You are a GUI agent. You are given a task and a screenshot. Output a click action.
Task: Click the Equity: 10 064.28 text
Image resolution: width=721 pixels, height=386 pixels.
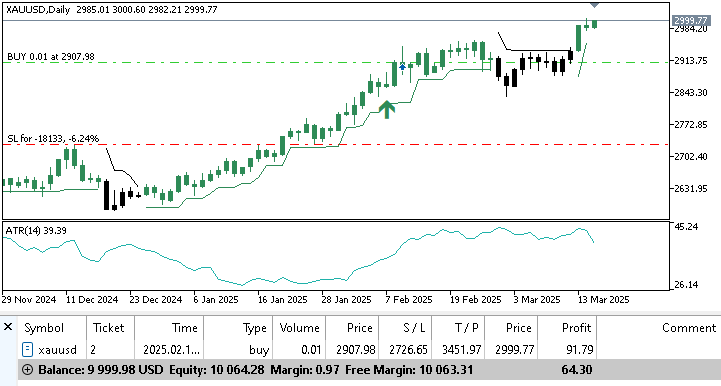click(x=217, y=370)
